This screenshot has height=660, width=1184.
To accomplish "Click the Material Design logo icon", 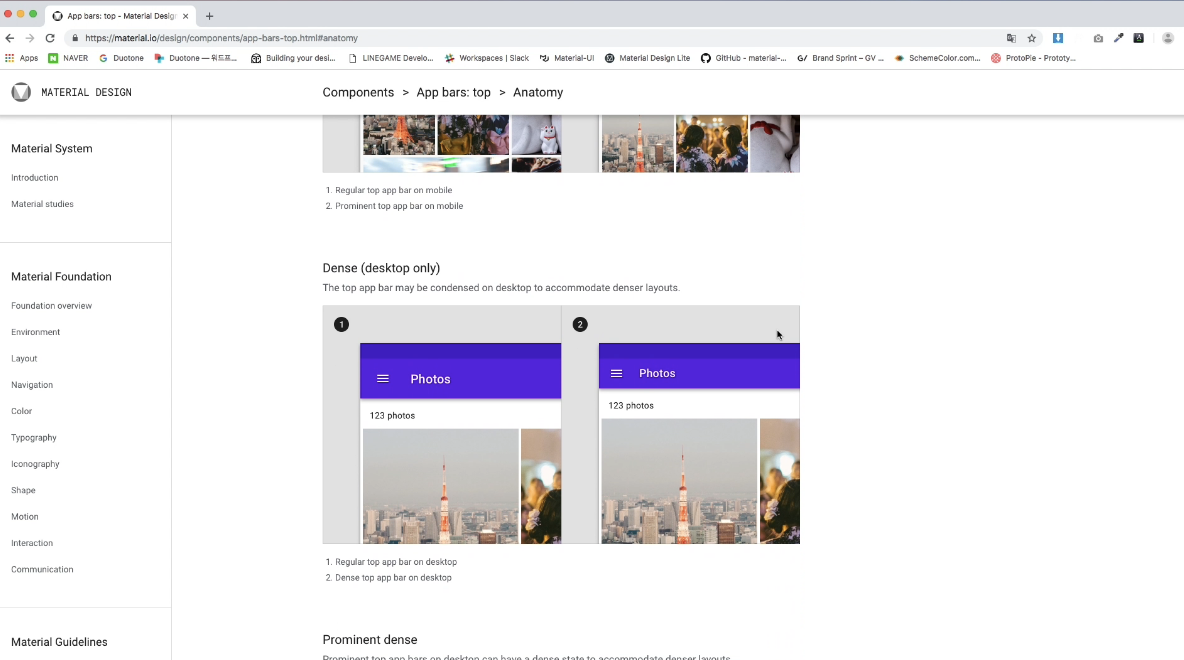I will point(21,92).
